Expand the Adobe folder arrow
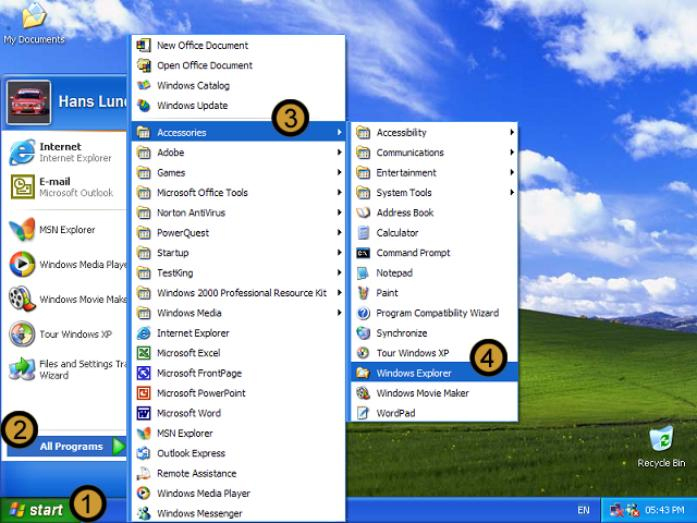This screenshot has width=697, height=523. tap(339, 152)
